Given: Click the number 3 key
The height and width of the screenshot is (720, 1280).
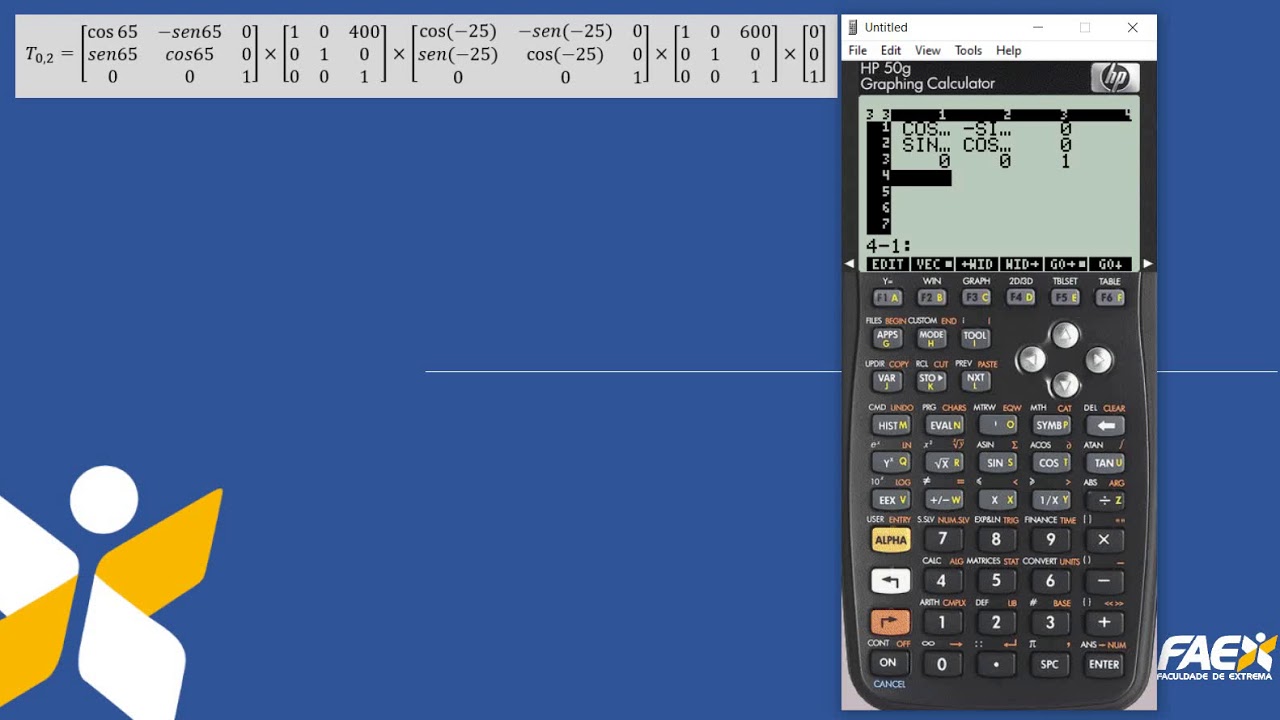Looking at the screenshot, I should click(x=1050, y=622).
